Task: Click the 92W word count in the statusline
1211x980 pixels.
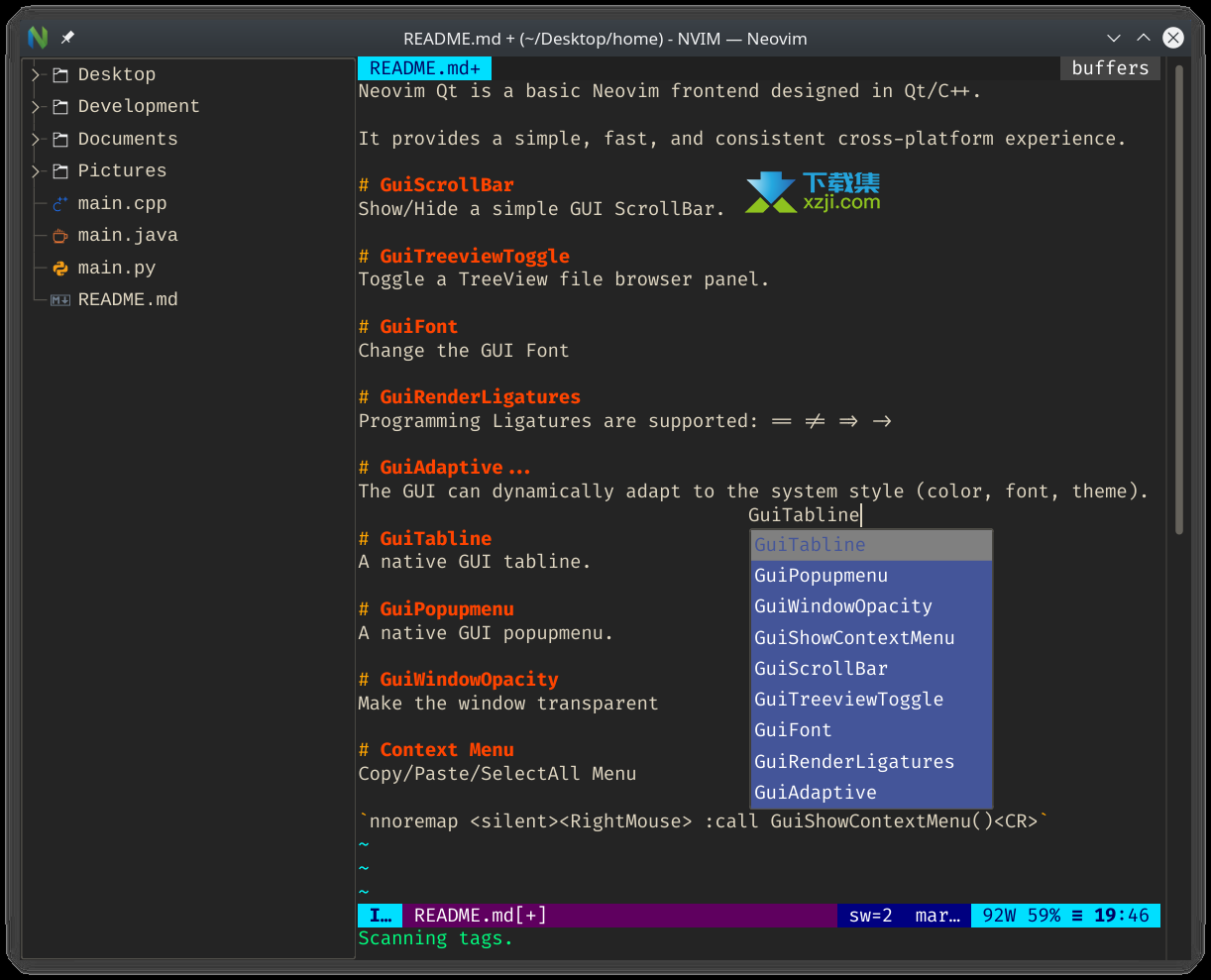Action: [999, 916]
